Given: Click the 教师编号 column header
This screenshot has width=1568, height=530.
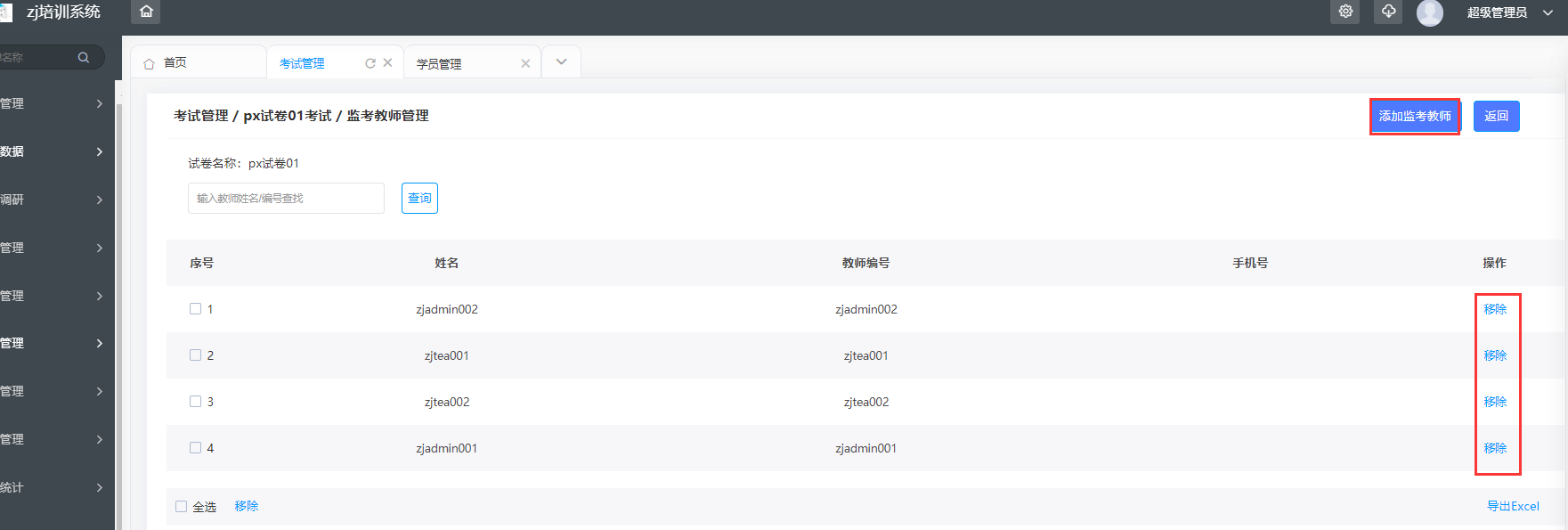Looking at the screenshot, I should (865, 263).
